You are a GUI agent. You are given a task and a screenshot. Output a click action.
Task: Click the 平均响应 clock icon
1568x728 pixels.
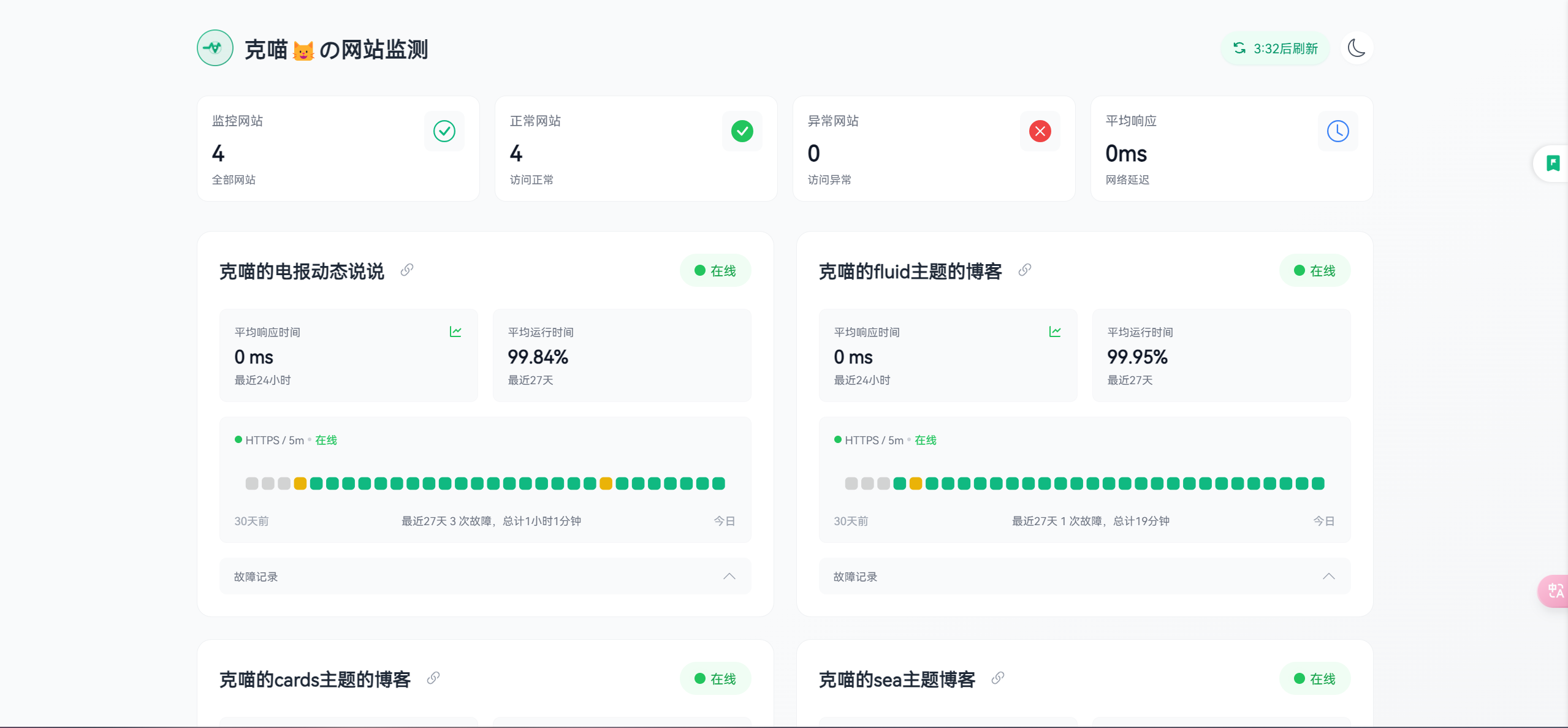(x=1338, y=131)
